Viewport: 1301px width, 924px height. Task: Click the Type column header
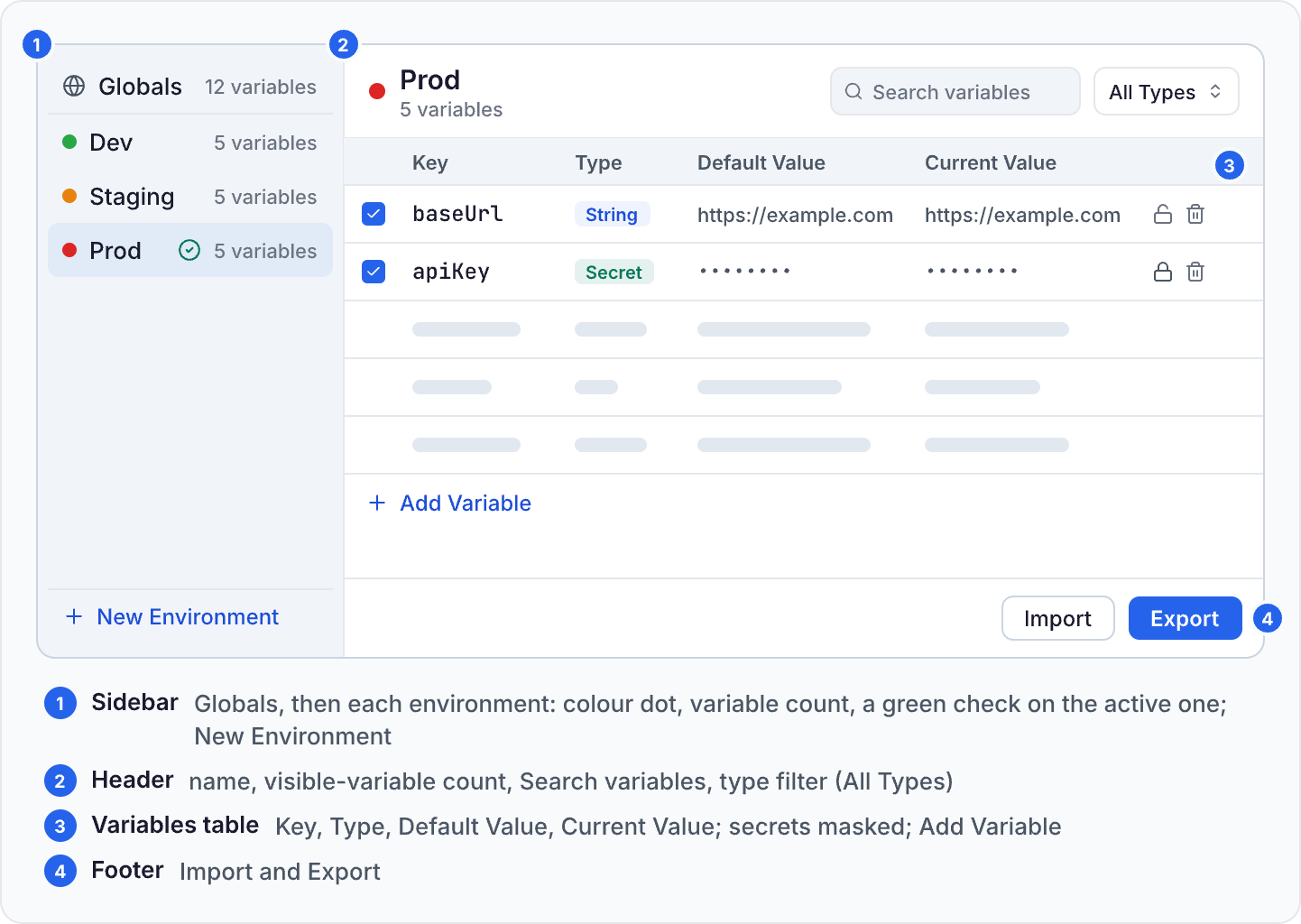[598, 162]
